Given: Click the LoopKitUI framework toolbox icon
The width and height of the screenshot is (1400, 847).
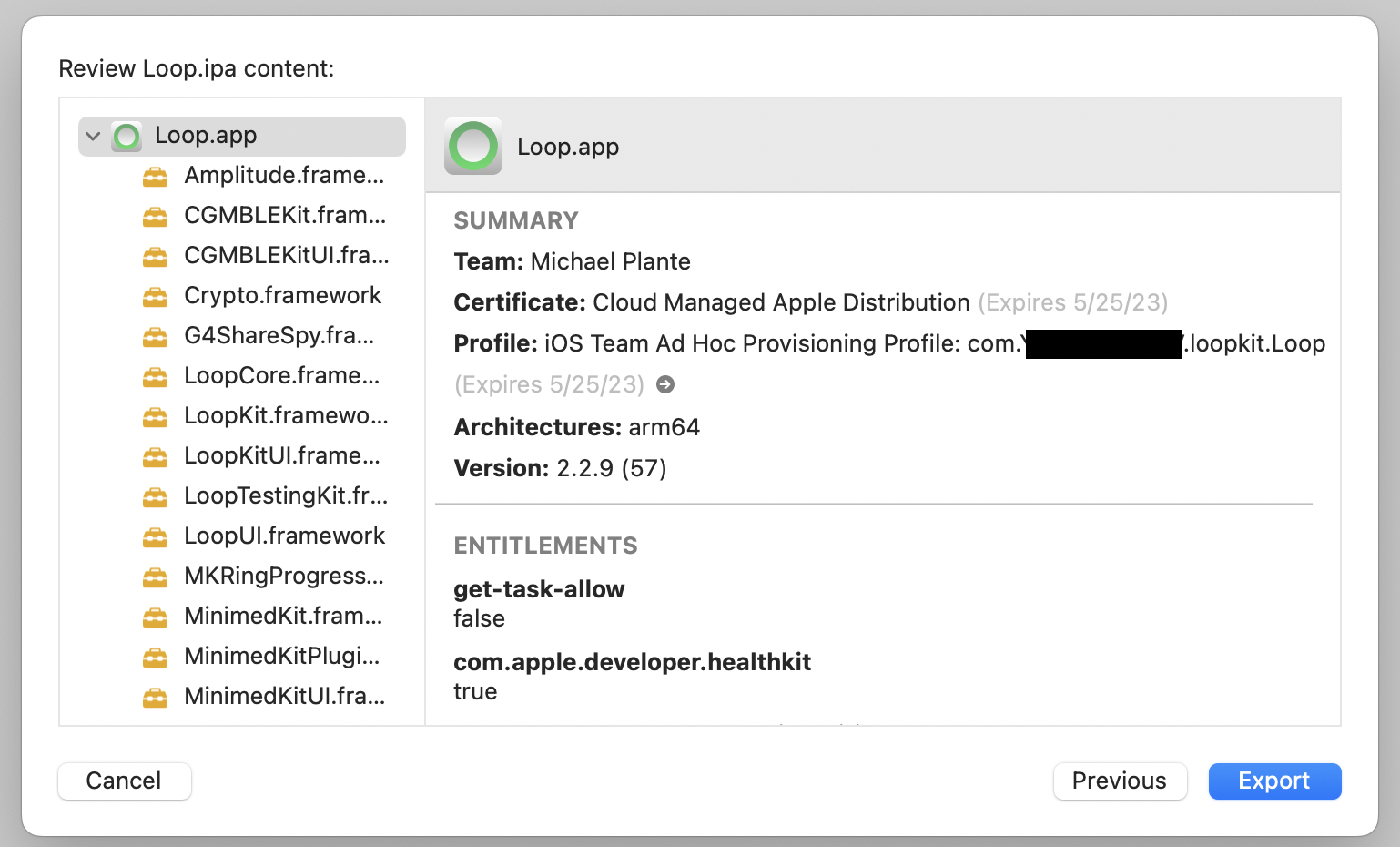Looking at the screenshot, I should click(156, 456).
